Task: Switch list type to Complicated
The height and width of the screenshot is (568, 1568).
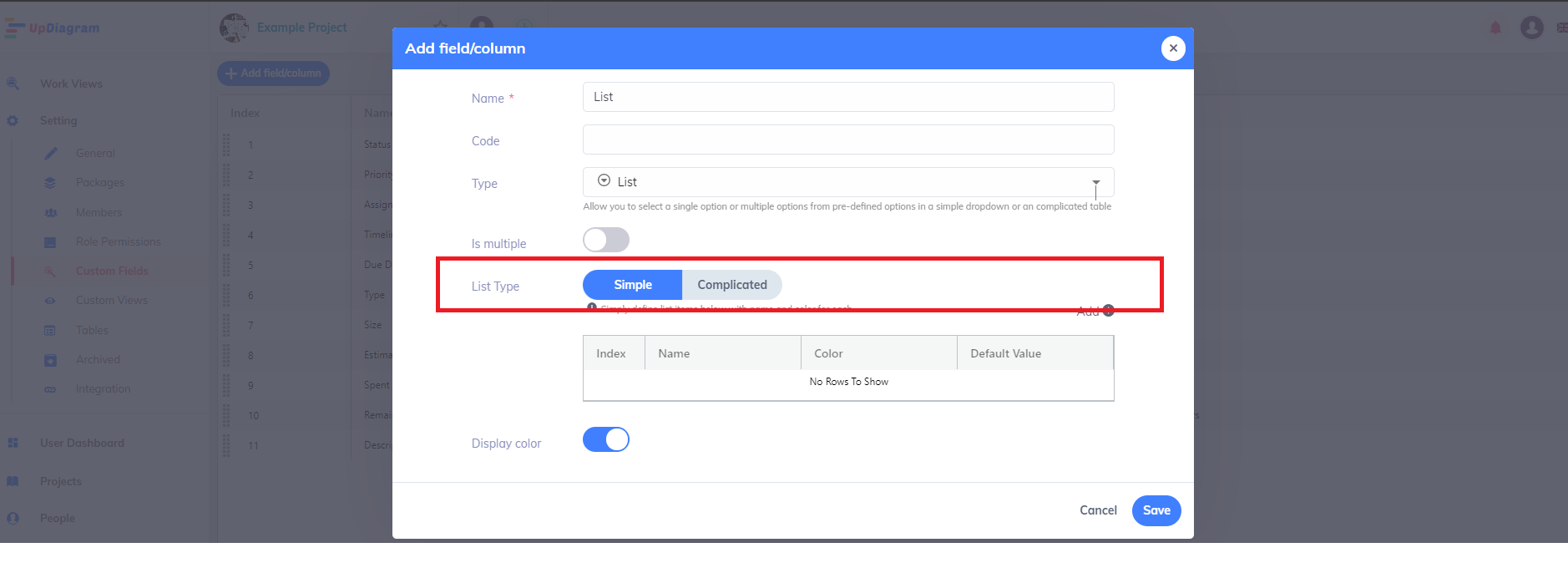Action: 731,285
